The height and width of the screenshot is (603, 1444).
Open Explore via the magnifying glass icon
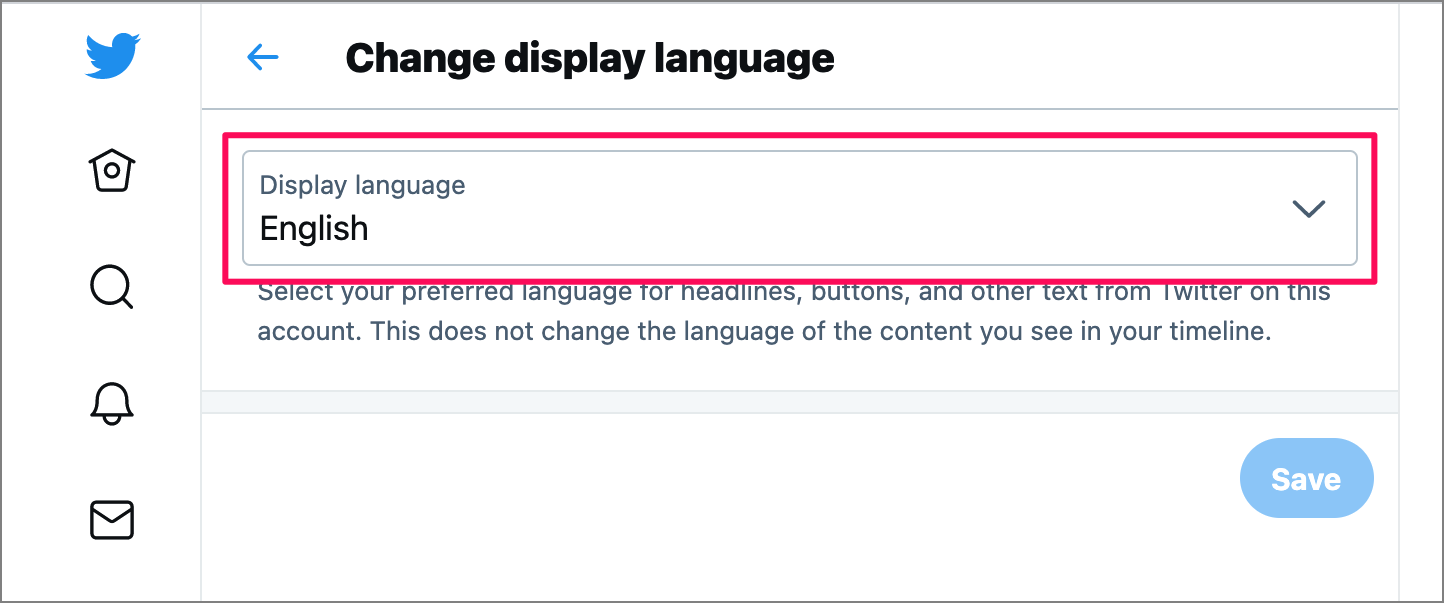point(111,288)
